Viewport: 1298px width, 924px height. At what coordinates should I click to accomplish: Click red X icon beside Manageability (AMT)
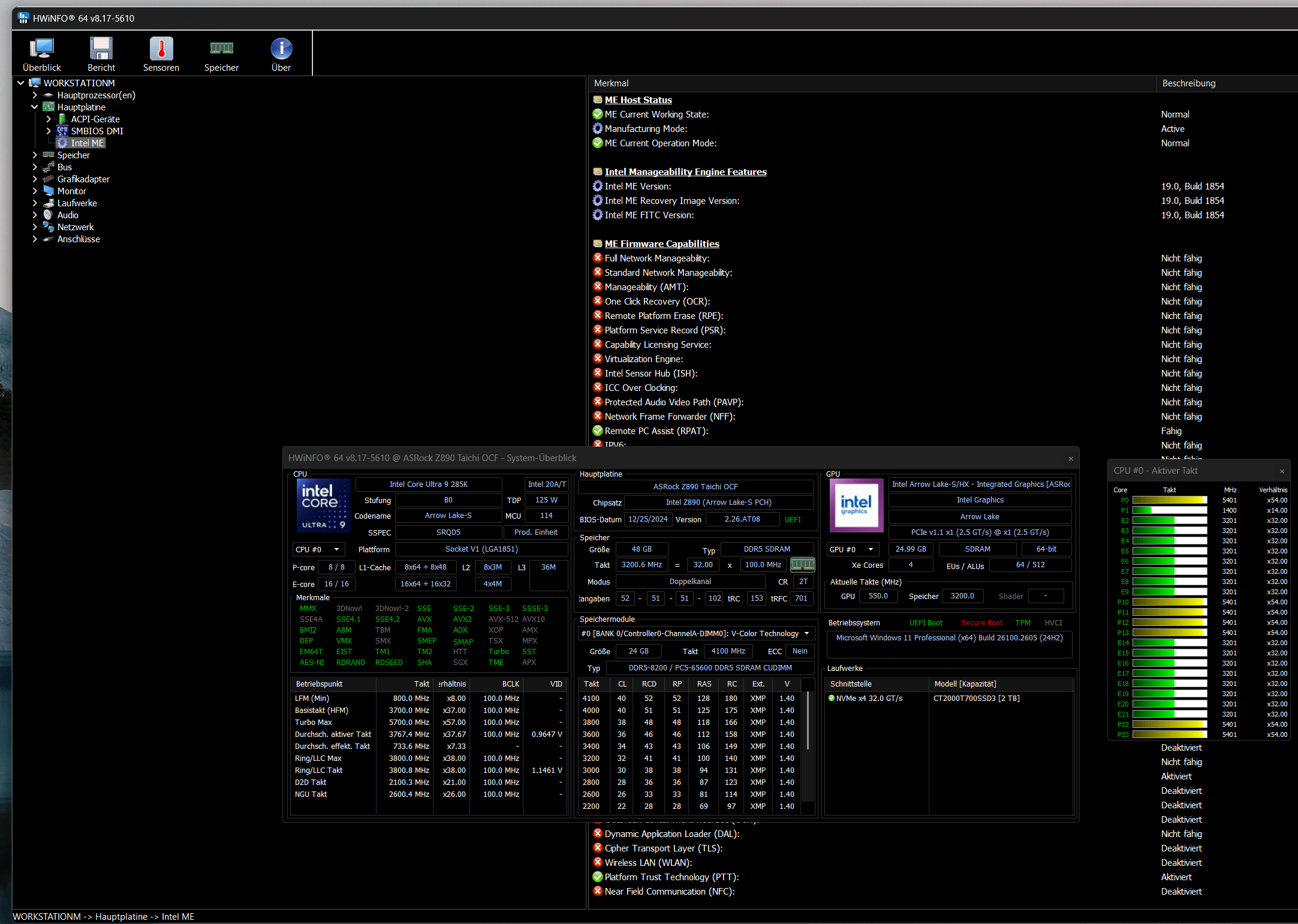point(598,287)
